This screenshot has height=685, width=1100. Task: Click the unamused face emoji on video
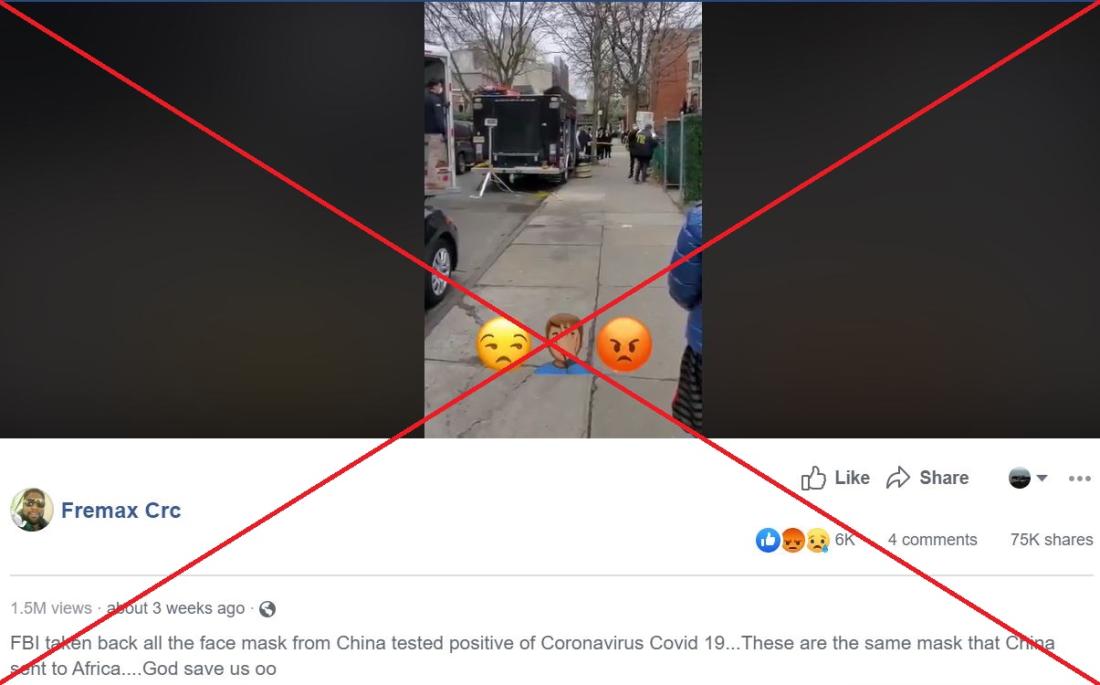click(x=504, y=345)
